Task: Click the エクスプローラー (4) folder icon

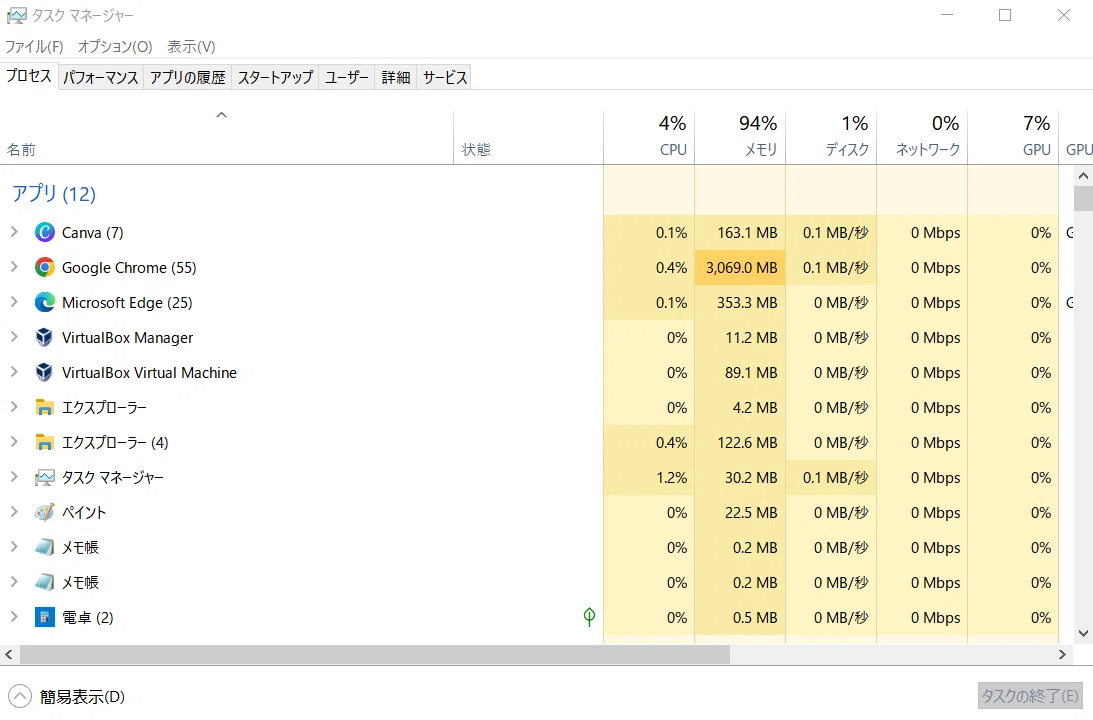Action: pos(45,443)
